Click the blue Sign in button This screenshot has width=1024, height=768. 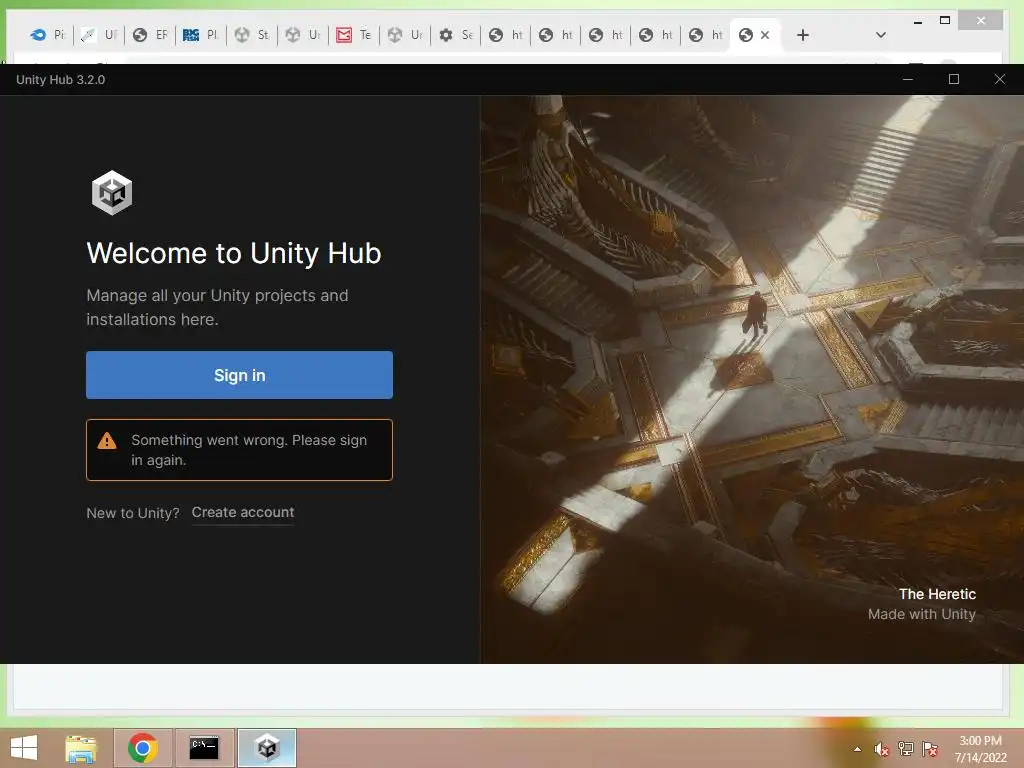[x=239, y=375]
